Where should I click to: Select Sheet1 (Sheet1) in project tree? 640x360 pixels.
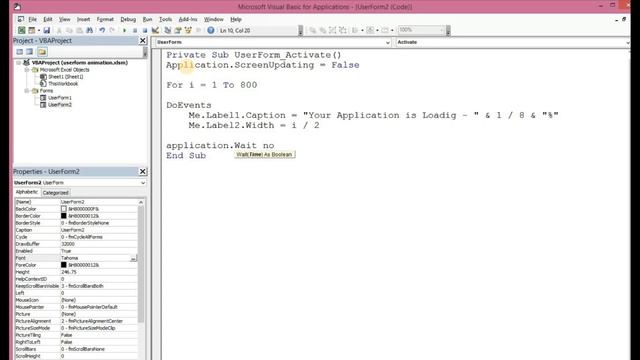click(x=65, y=77)
